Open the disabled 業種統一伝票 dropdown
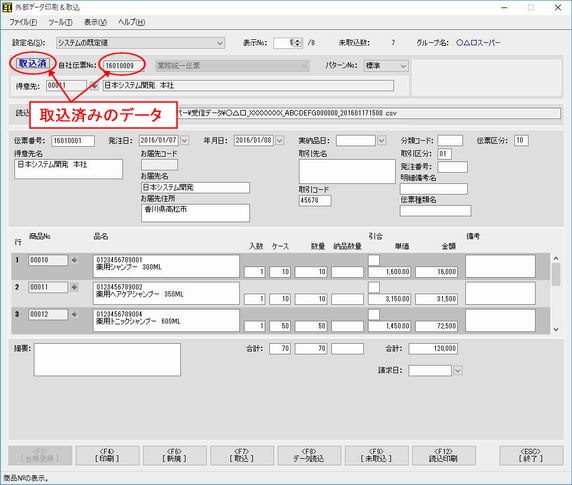 click(x=232, y=66)
